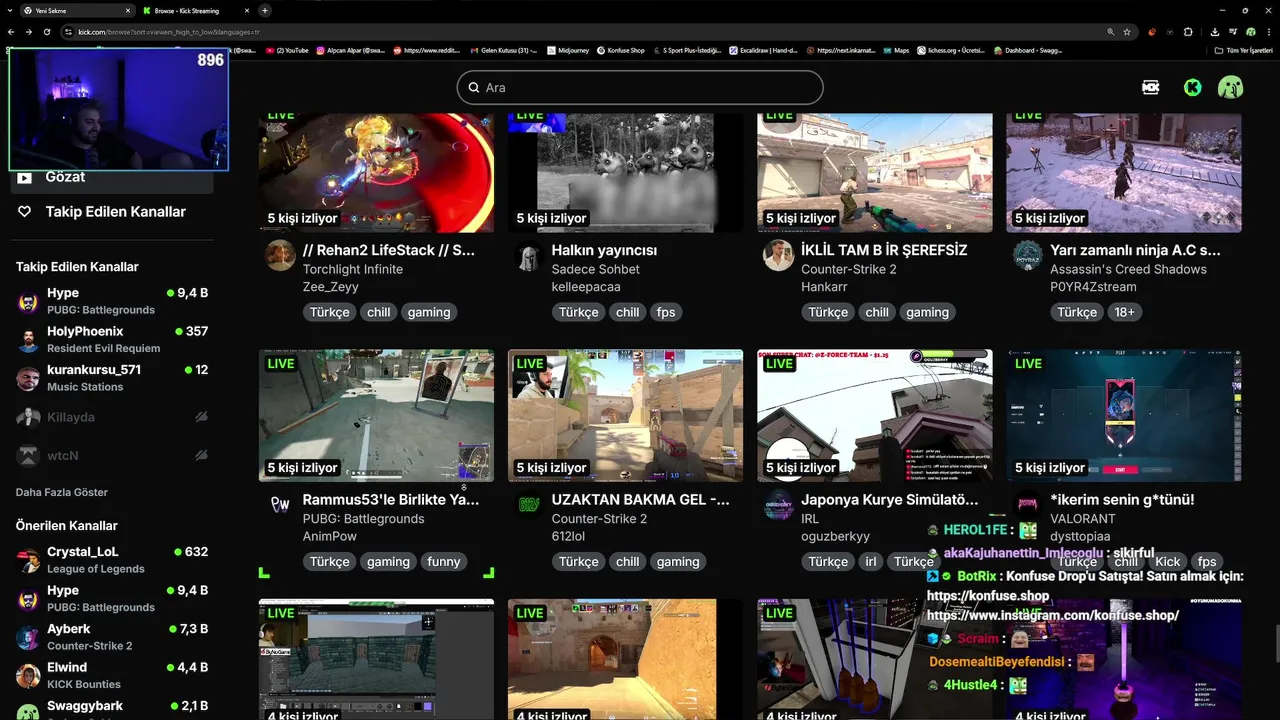Select the Assassin's Creed Shadows category link
The height and width of the screenshot is (720, 1280).
[1128, 269]
